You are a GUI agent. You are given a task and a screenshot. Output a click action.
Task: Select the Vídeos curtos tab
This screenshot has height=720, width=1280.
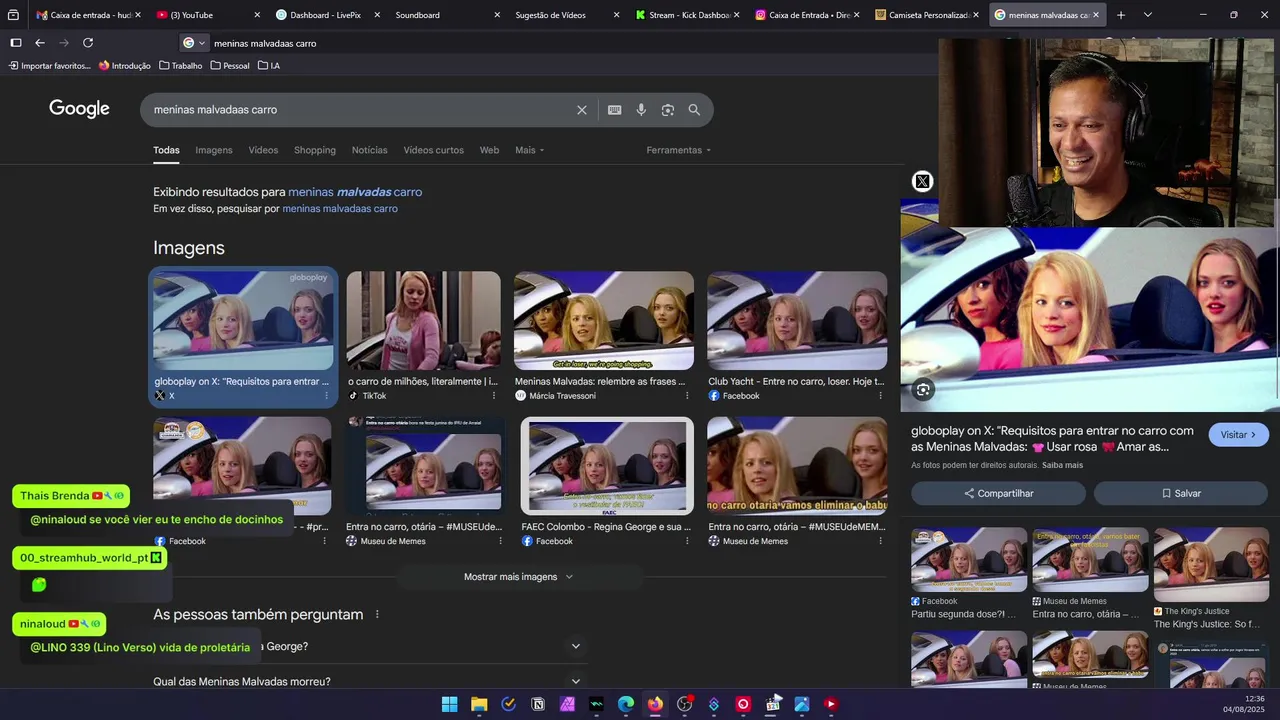click(x=434, y=150)
